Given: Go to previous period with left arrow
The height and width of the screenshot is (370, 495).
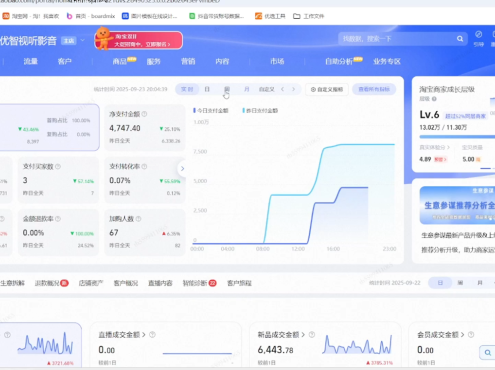Looking at the screenshot, I should [x=282, y=89].
